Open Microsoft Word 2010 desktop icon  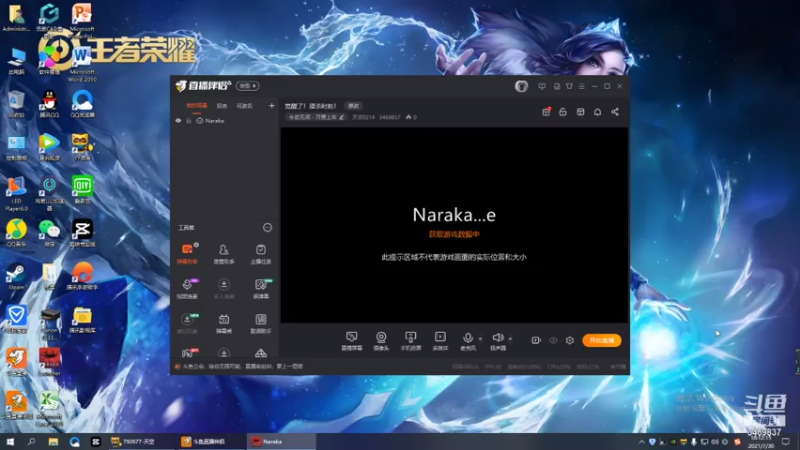point(82,63)
